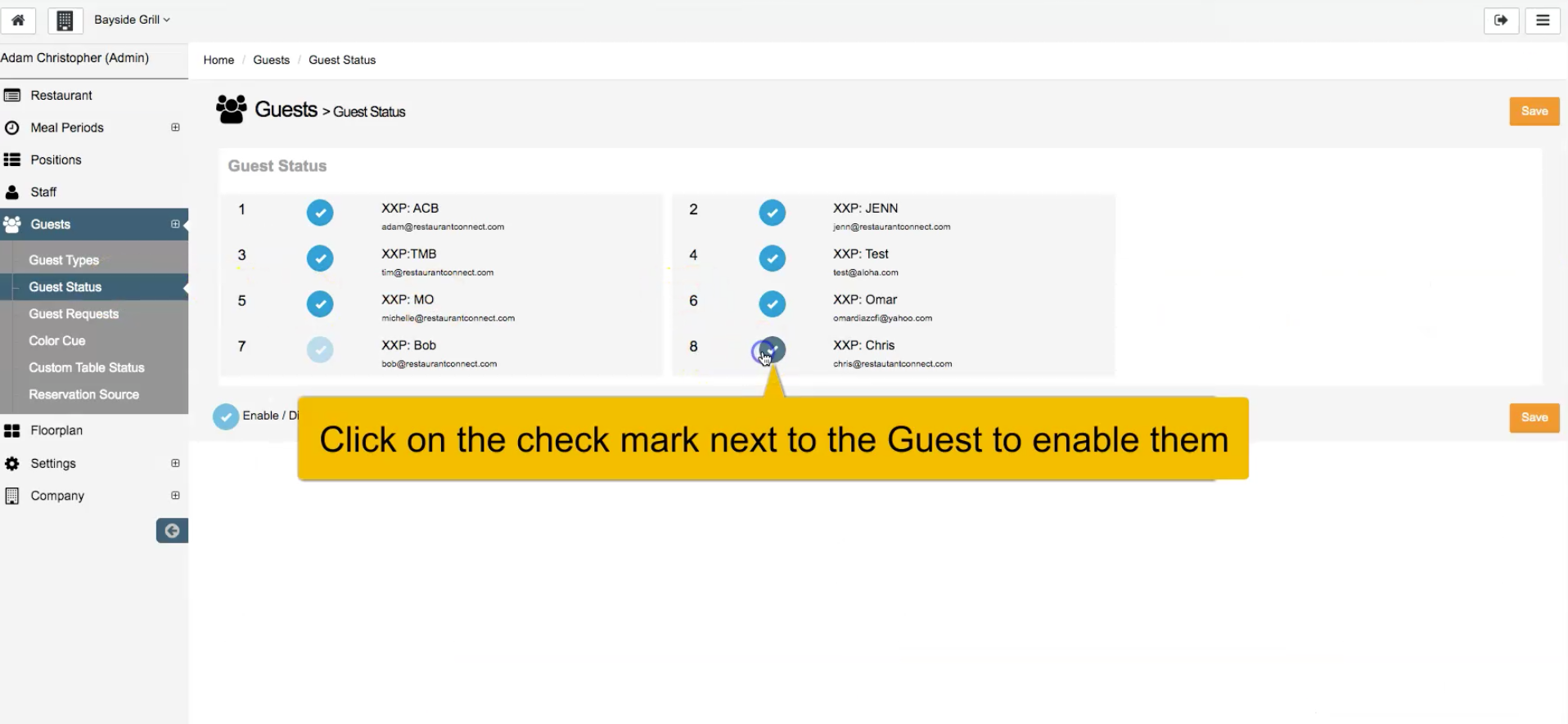This screenshot has width=1568, height=724.
Task: Toggle check mark for XXP: Bob
Action: (320, 350)
